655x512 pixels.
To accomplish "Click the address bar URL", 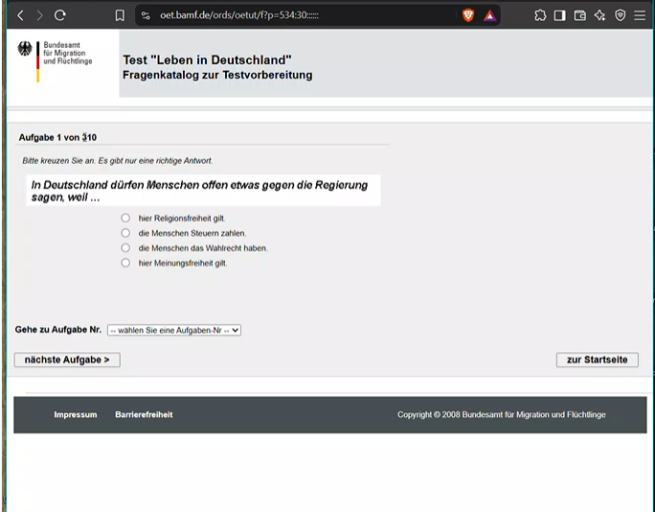I will (x=239, y=15).
